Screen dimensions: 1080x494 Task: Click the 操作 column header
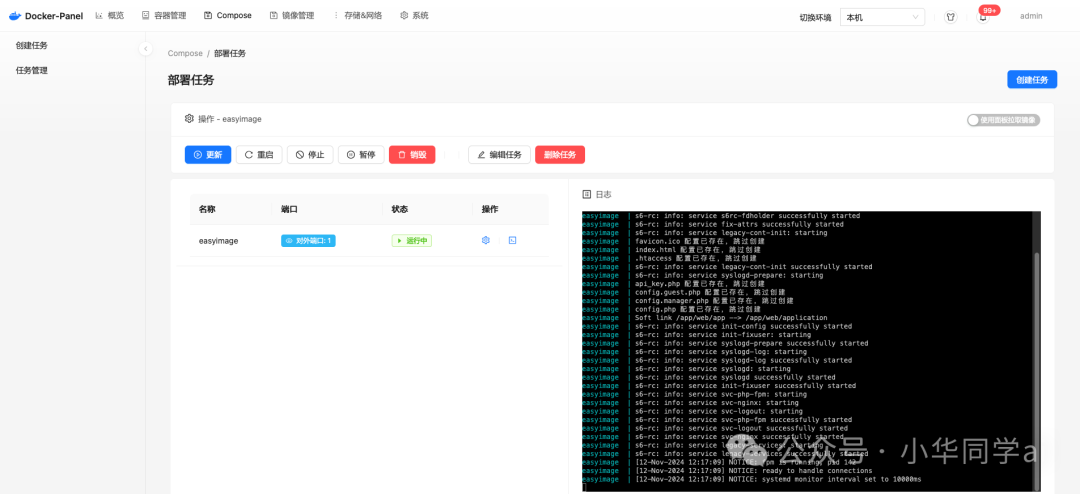pos(490,209)
